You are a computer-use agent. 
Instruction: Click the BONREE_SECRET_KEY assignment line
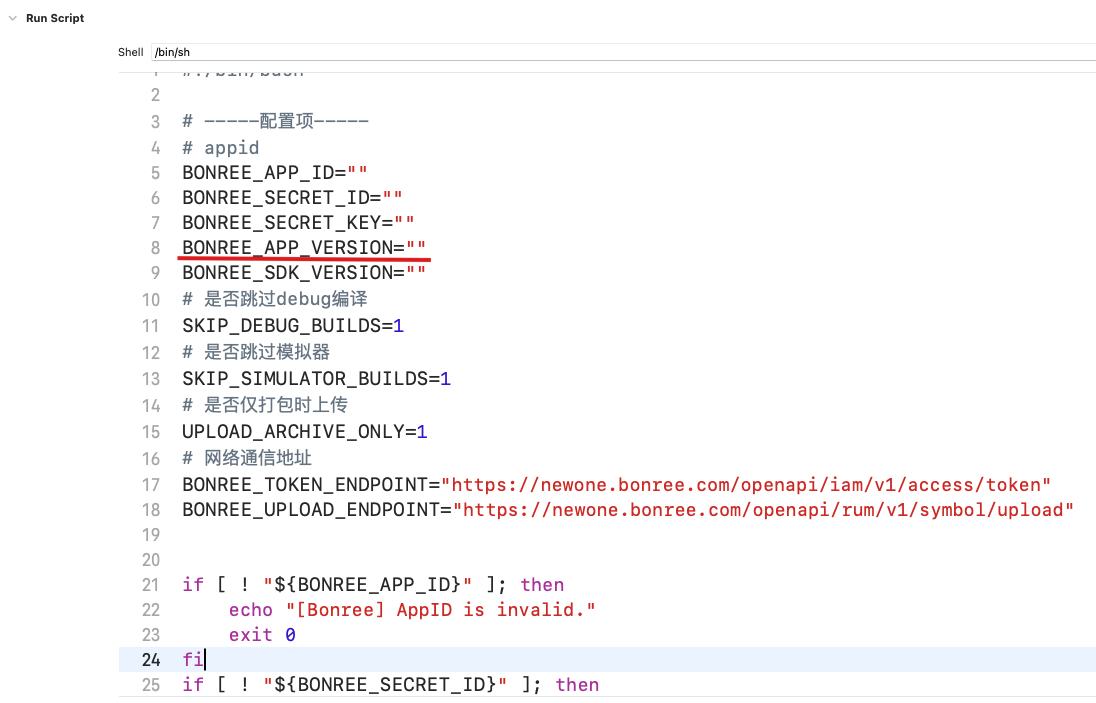[x=297, y=222]
